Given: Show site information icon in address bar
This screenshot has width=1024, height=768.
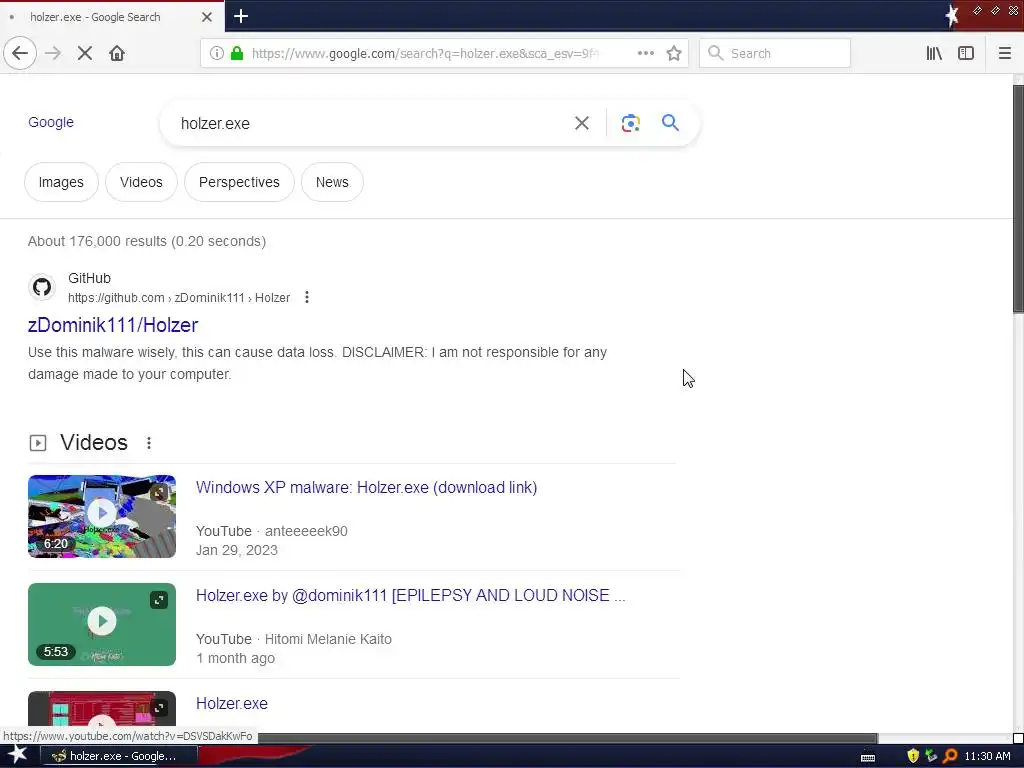Looking at the screenshot, I should [x=216, y=53].
